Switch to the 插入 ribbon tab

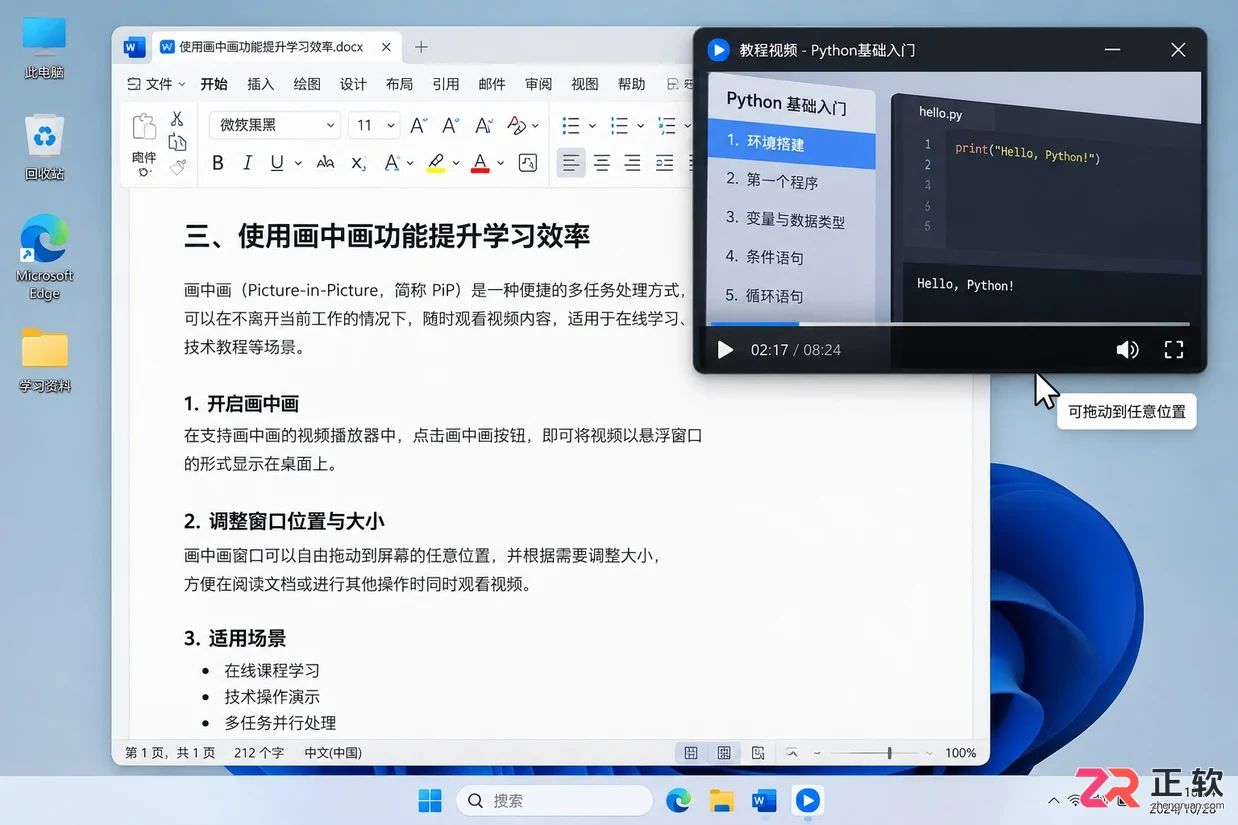pos(260,84)
